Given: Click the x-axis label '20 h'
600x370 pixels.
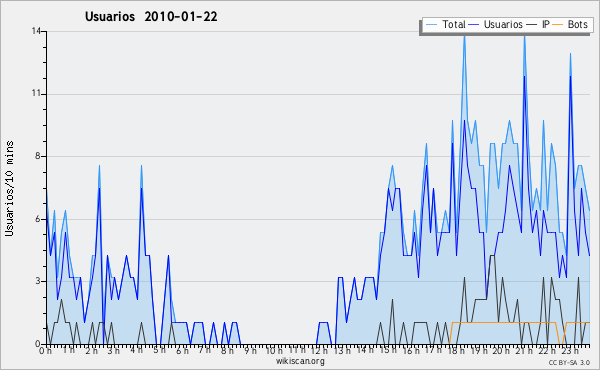Looking at the screenshot, I should coord(501,350).
